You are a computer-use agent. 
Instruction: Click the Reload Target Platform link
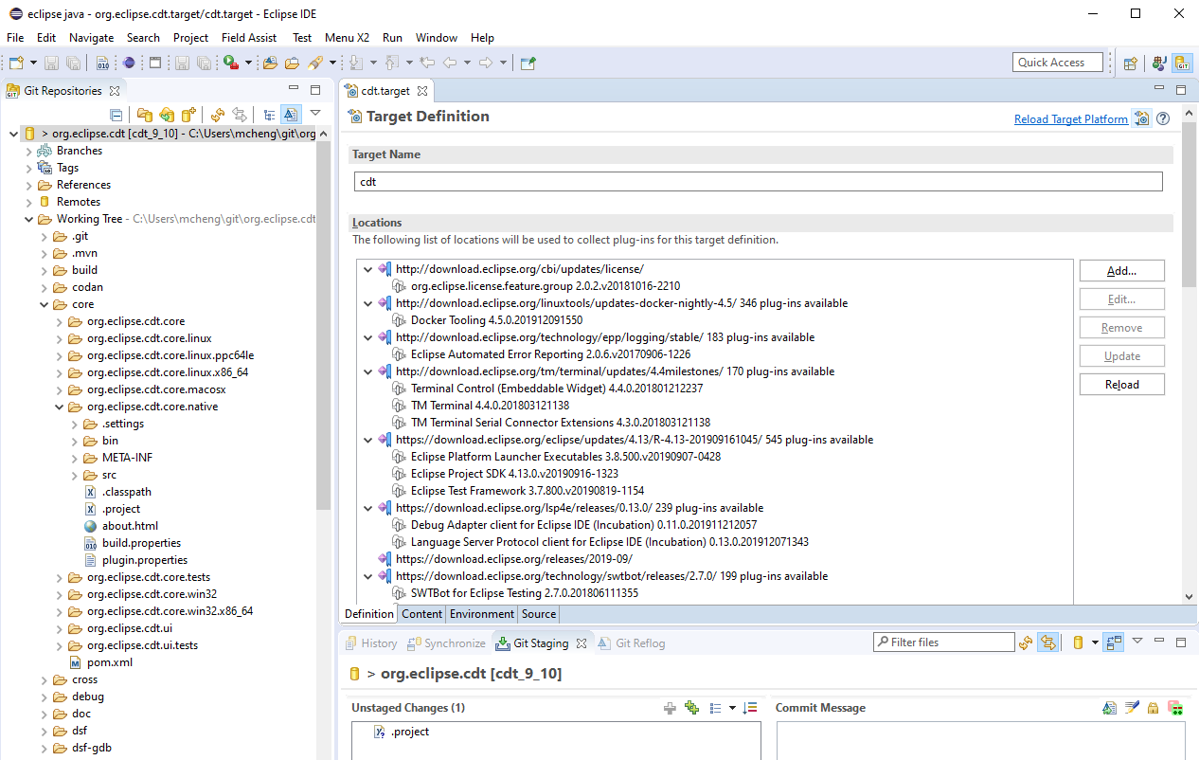pos(1071,119)
